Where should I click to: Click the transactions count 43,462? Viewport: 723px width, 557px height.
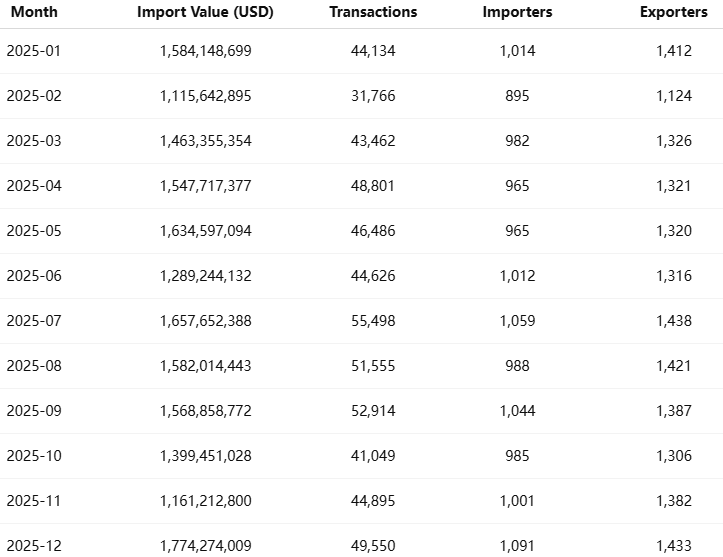click(x=373, y=141)
